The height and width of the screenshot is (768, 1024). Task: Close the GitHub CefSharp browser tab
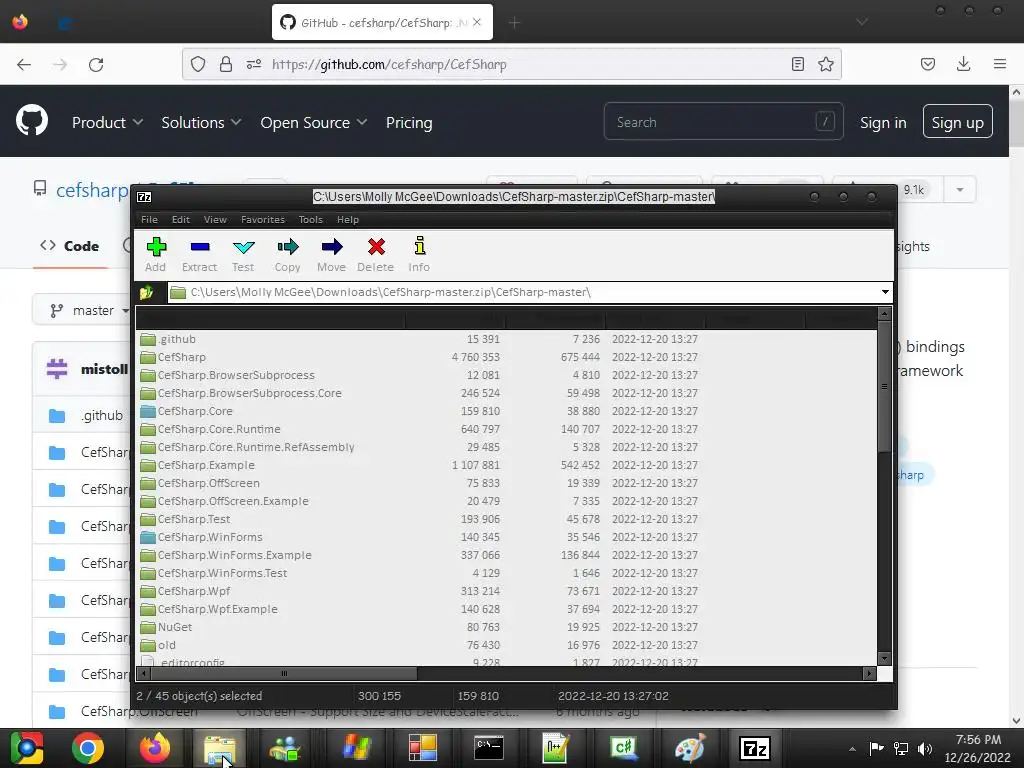[x=477, y=22]
